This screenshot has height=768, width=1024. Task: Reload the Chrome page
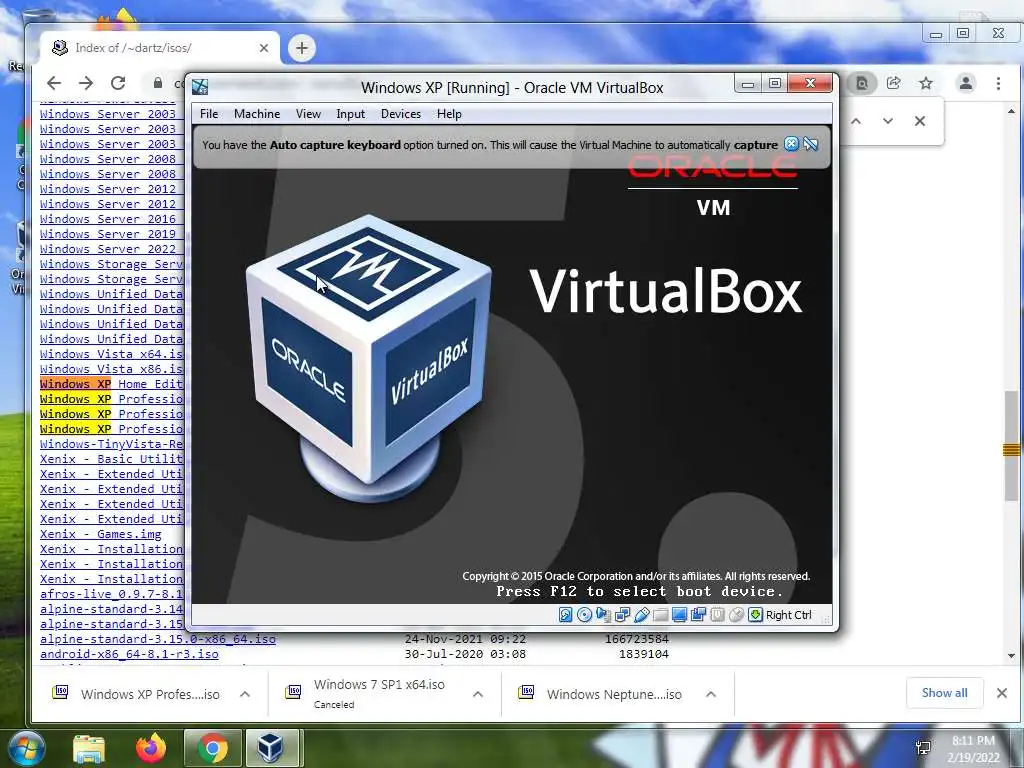click(118, 83)
